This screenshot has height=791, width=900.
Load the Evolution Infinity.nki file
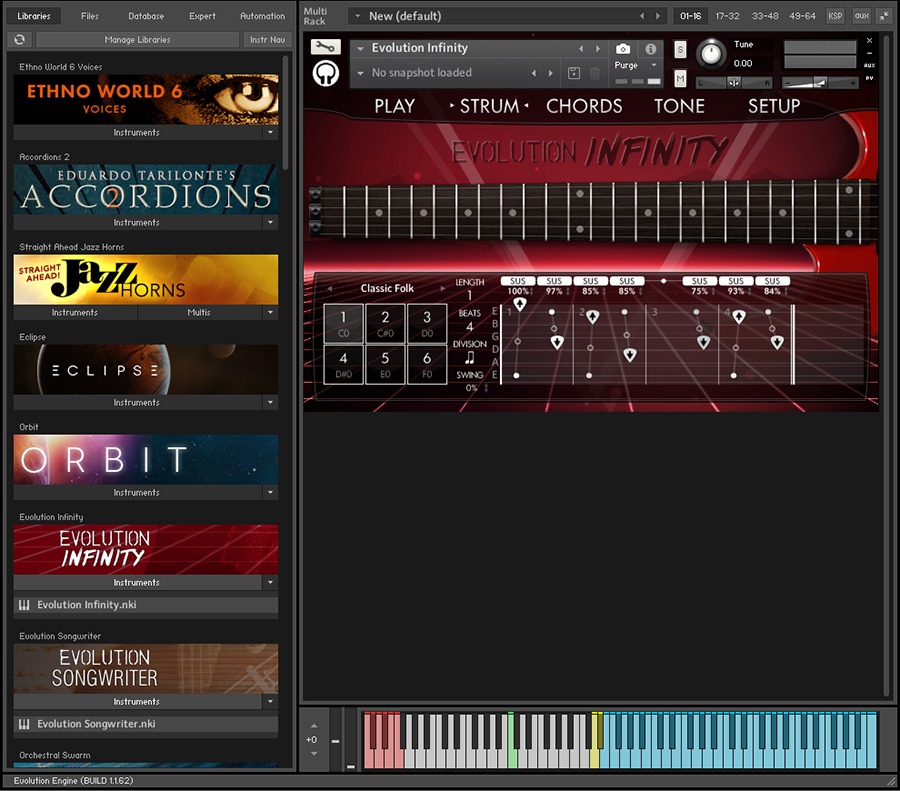click(x=146, y=605)
